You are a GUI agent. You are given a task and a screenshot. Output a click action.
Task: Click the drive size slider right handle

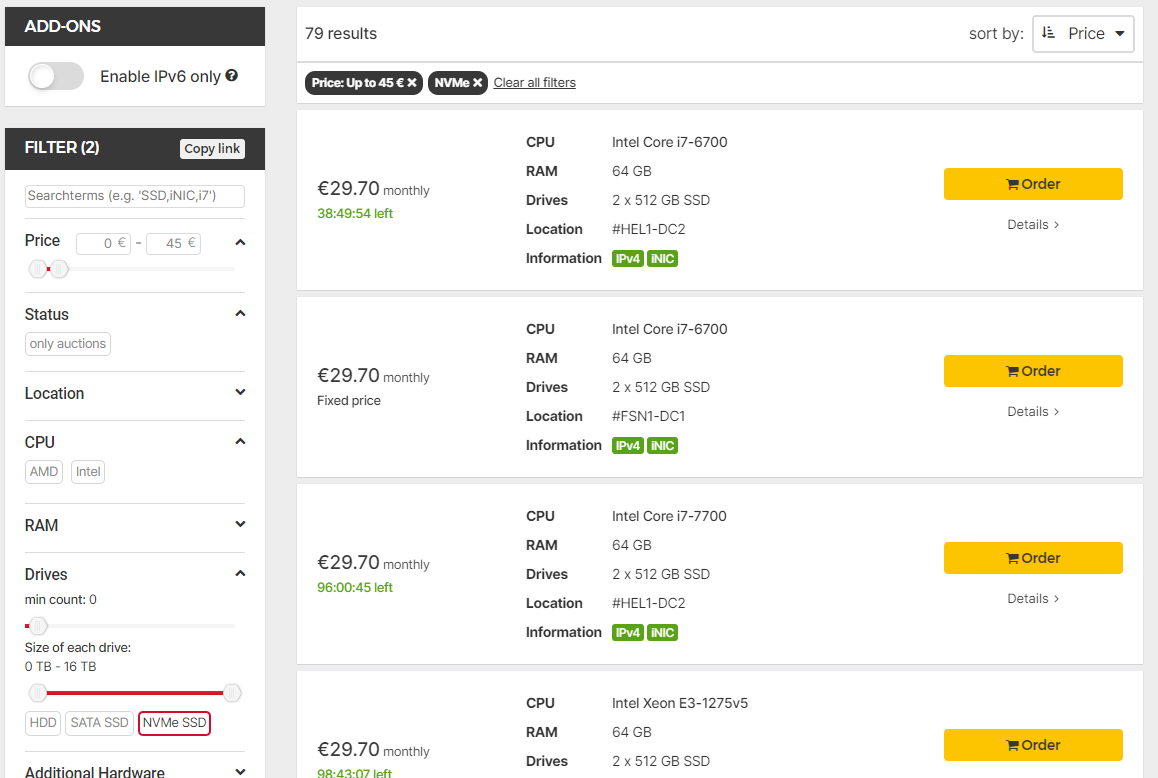(232, 693)
